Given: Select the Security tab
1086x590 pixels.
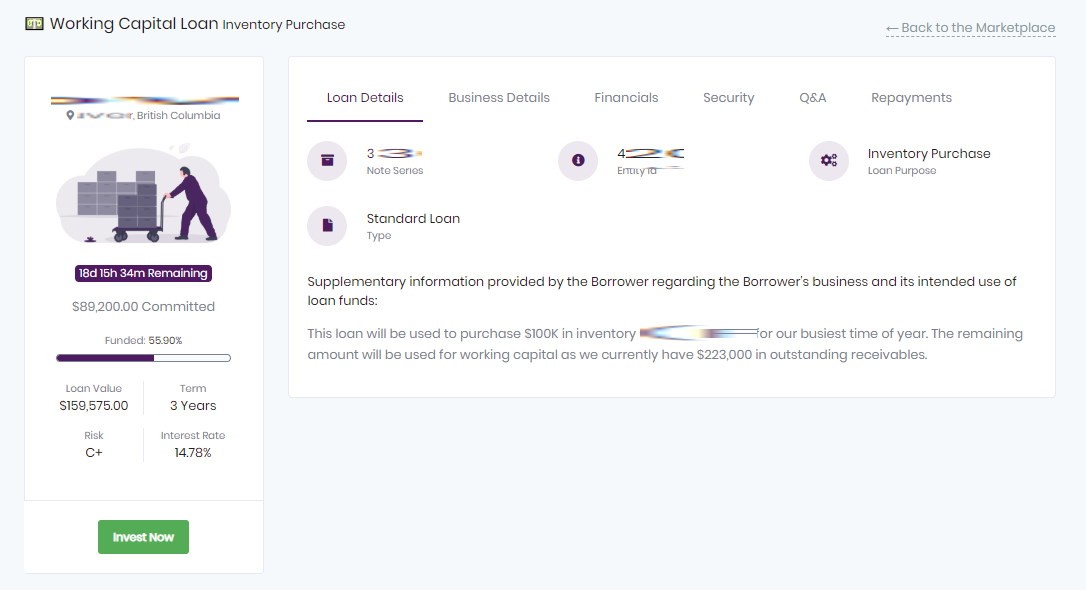Looking at the screenshot, I should (728, 98).
